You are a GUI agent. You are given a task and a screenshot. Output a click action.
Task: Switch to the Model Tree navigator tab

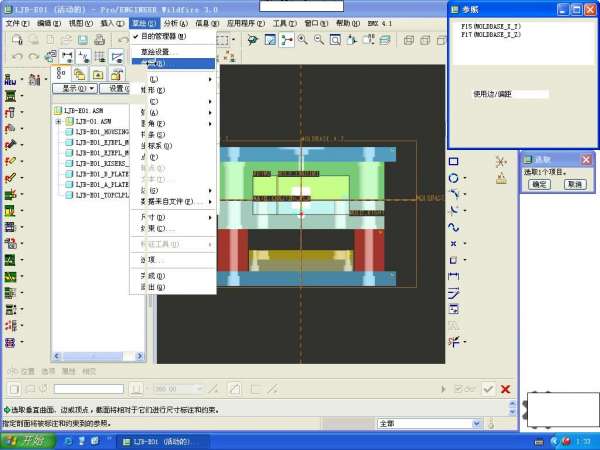[x=61, y=73]
